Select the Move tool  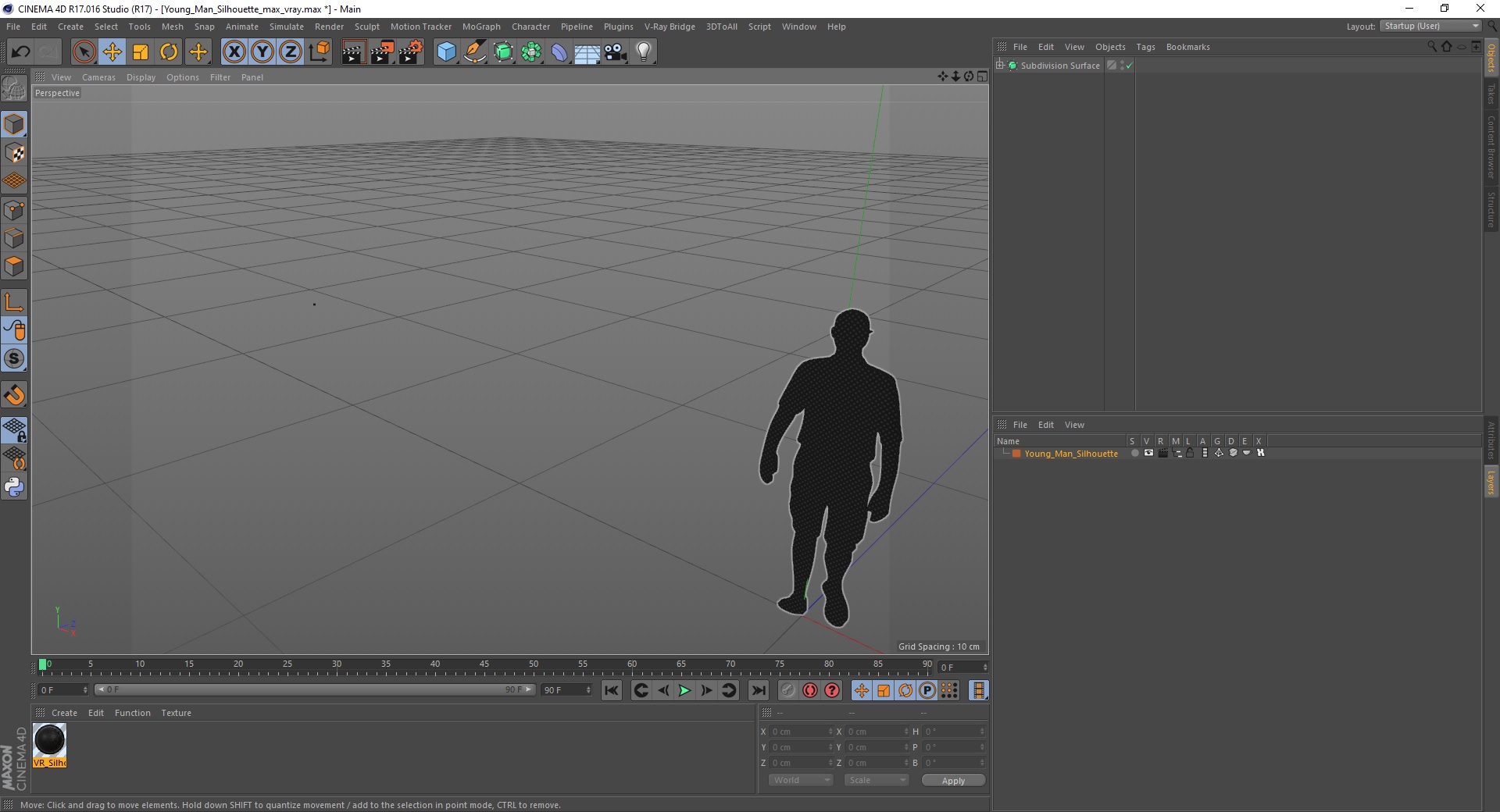pyautogui.click(x=112, y=52)
